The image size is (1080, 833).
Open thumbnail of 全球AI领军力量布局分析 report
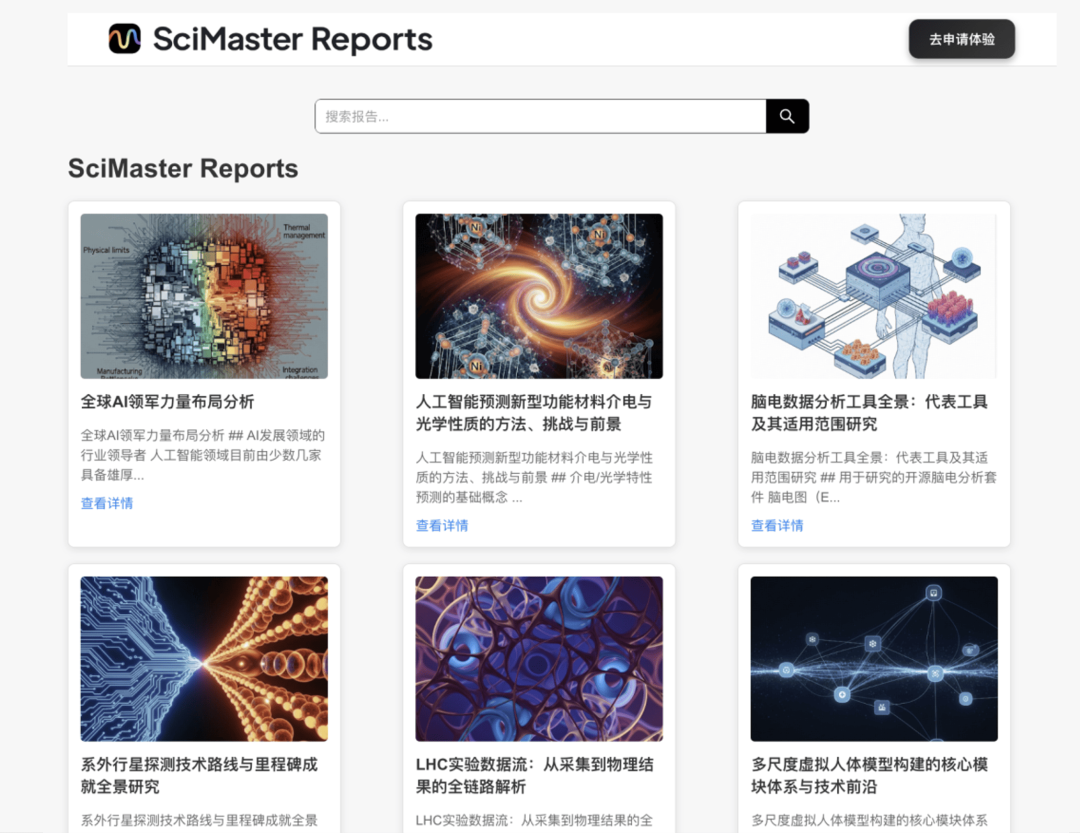pyautogui.click(x=204, y=296)
